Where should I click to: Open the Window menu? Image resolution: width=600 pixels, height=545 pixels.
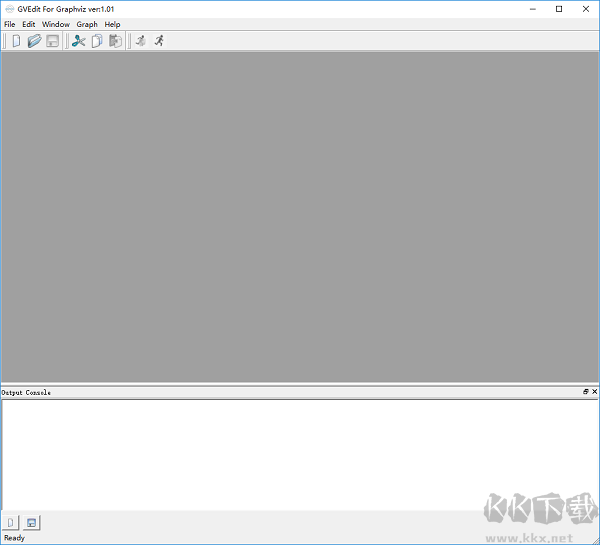pos(56,24)
